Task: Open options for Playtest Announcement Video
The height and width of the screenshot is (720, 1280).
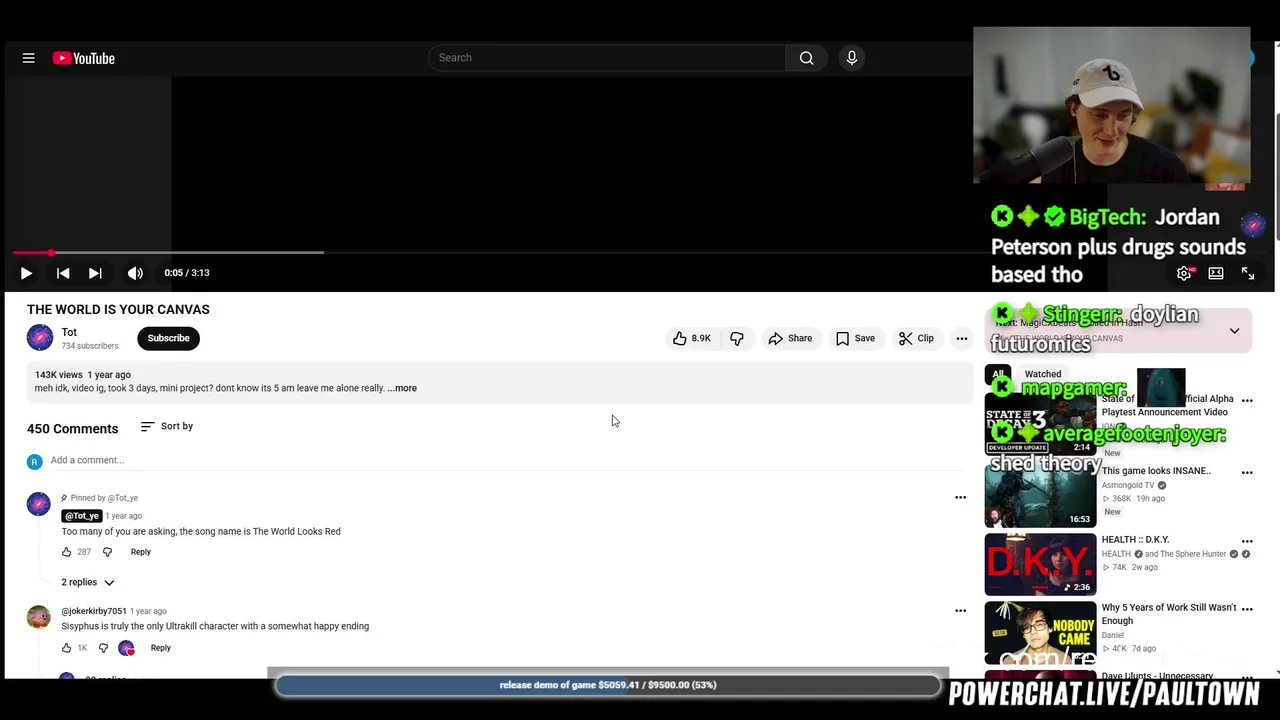Action: tap(1247, 400)
